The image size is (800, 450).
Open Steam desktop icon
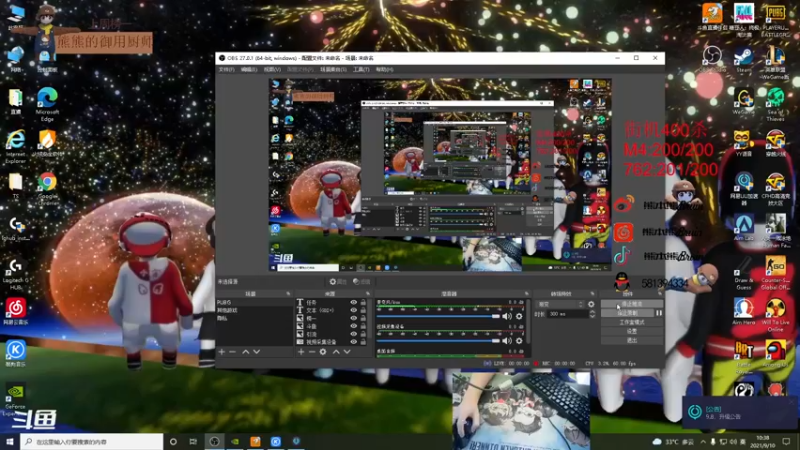743,59
